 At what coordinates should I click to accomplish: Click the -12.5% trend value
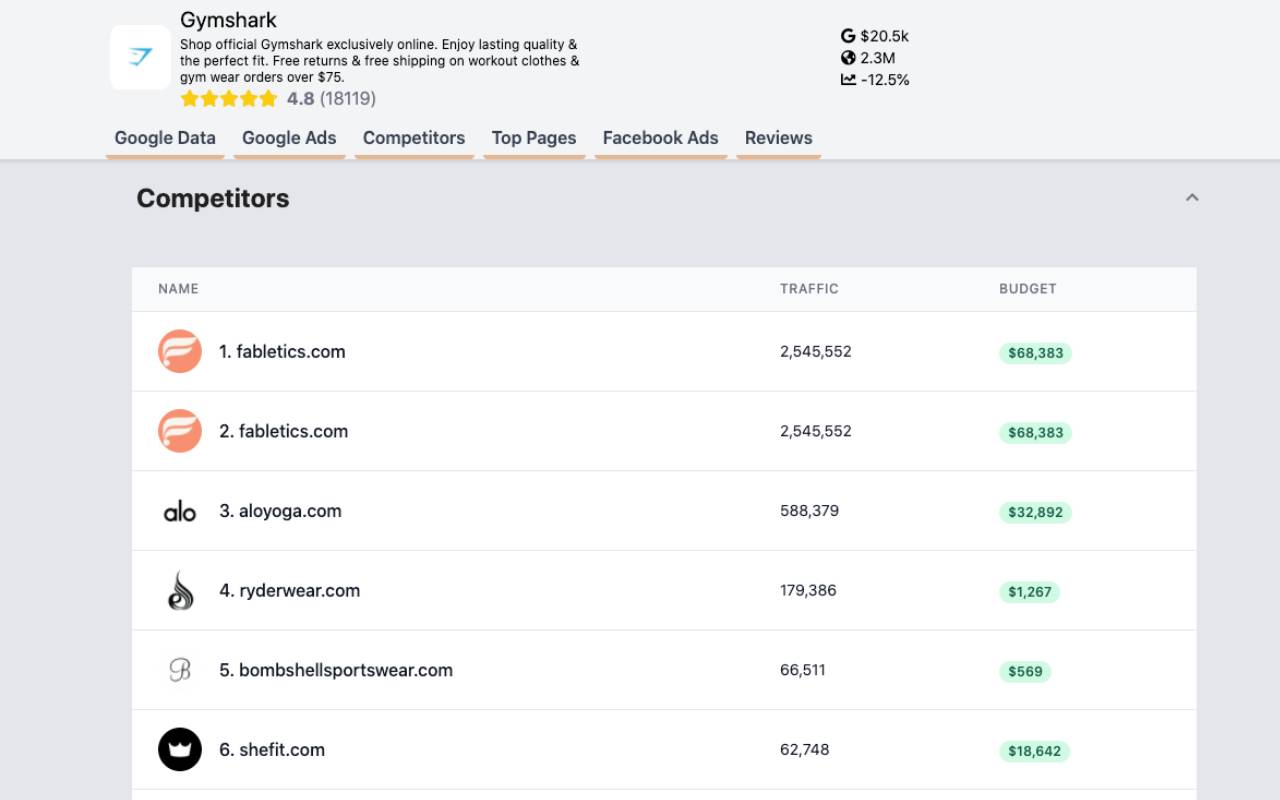(x=885, y=80)
